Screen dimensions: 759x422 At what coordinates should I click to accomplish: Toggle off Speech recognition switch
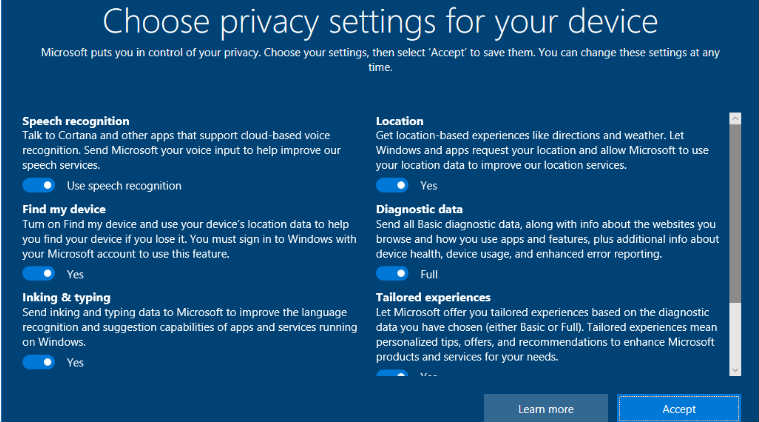[38, 185]
